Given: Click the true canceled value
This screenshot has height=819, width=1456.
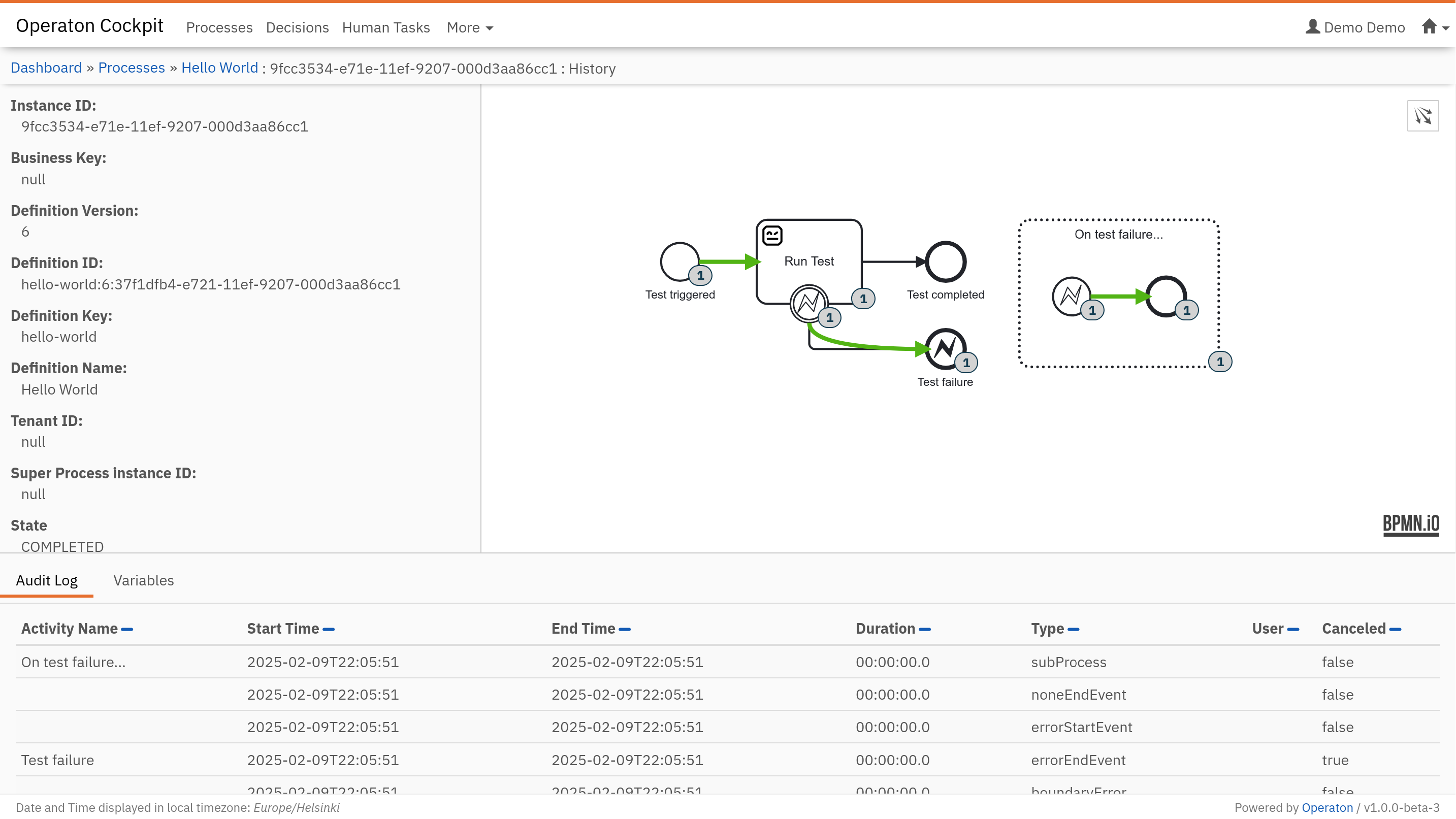Looking at the screenshot, I should [x=1335, y=760].
